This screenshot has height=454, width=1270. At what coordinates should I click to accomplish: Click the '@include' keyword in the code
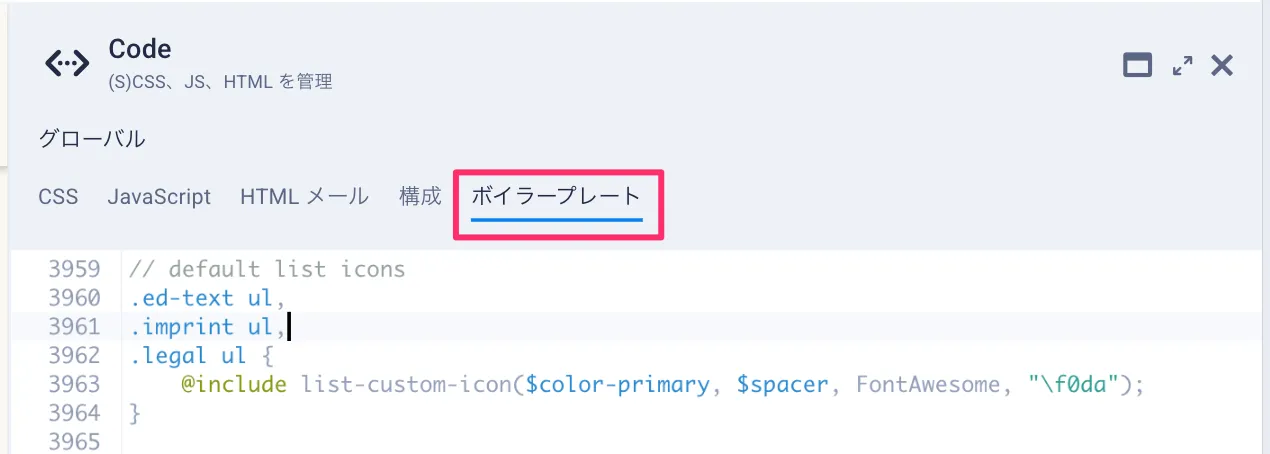point(234,384)
